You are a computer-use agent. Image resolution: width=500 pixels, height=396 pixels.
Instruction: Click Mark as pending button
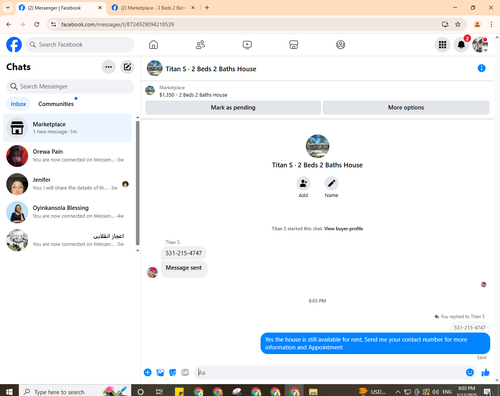[233, 108]
